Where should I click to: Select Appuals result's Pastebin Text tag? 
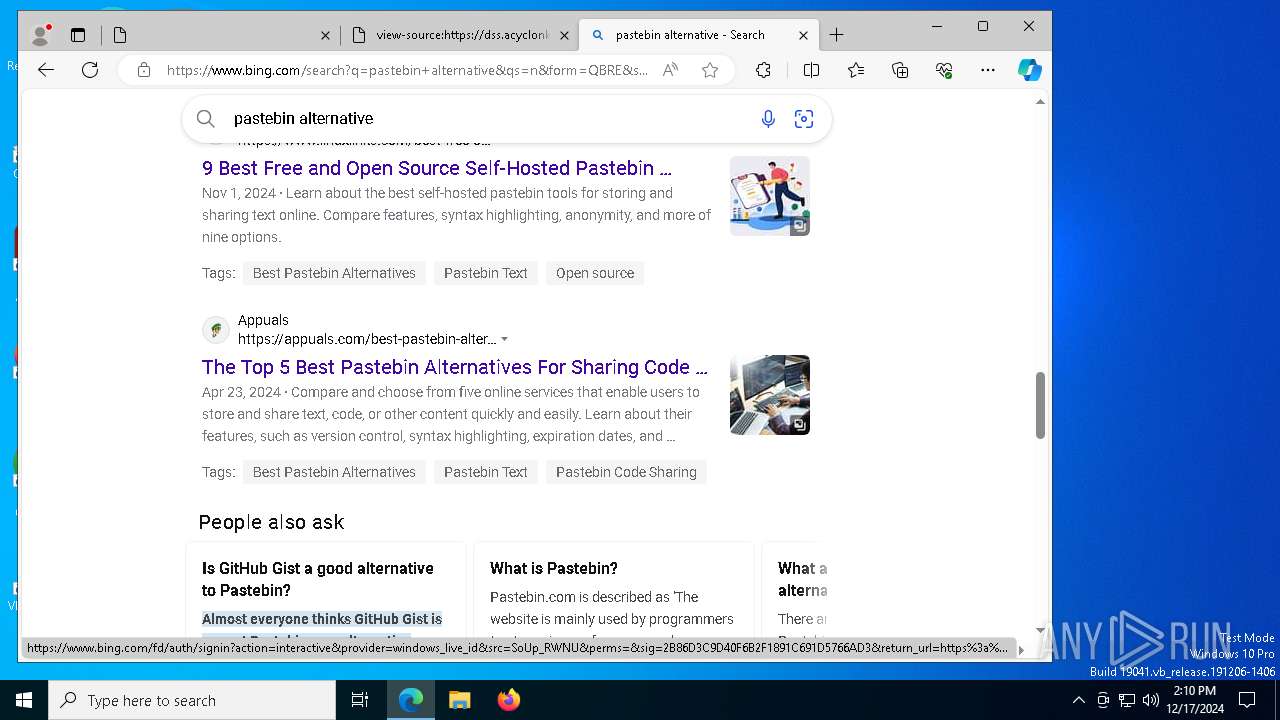tap(486, 472)
